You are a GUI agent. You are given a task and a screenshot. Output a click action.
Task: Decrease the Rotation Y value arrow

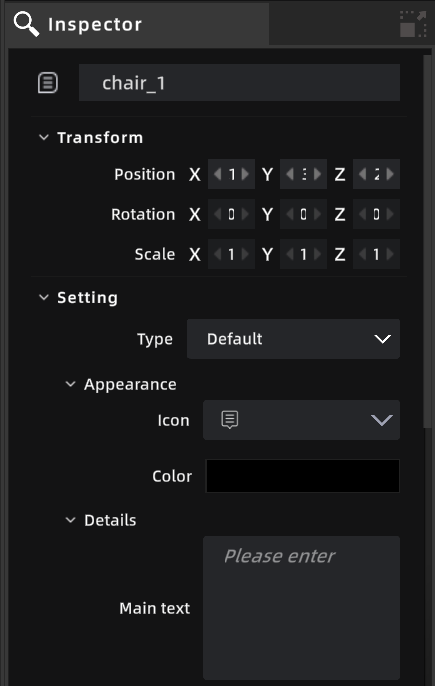[x=289, y=214]
